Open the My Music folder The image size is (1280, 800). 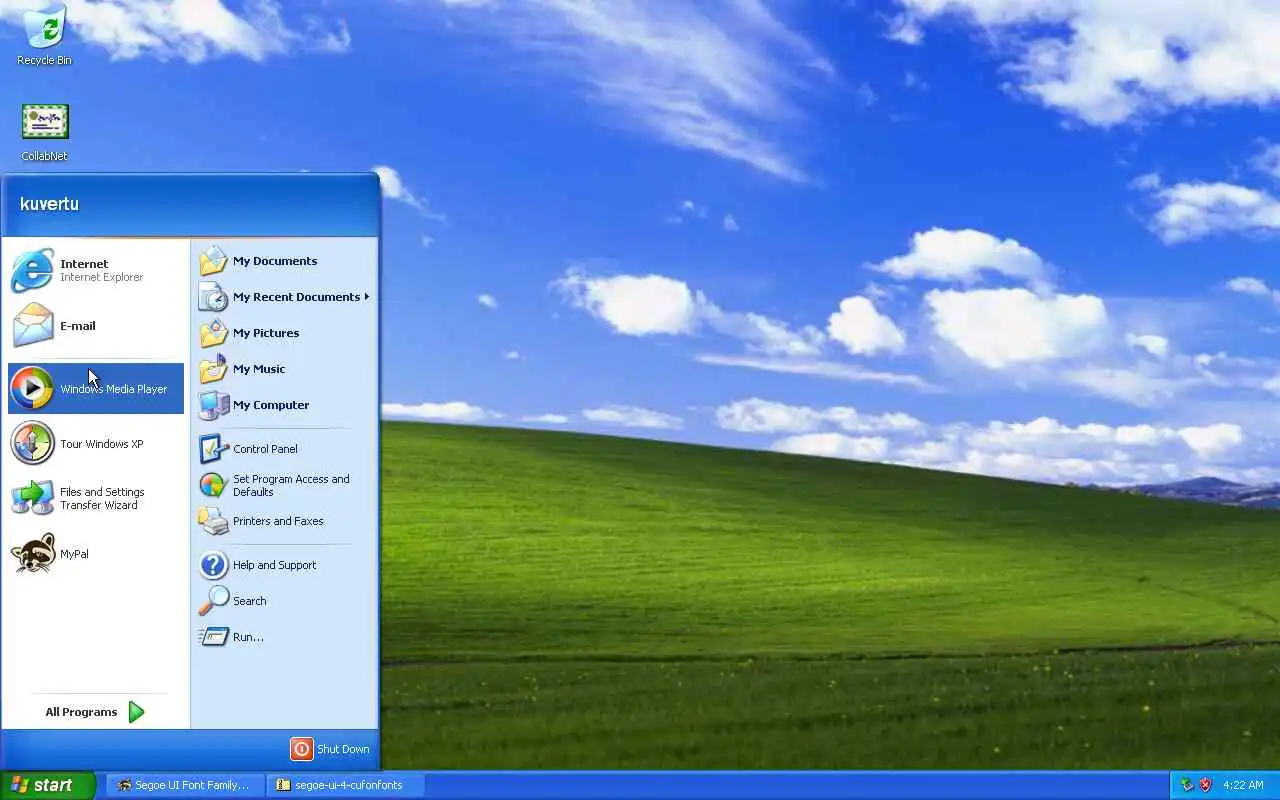click(x=284, y=369)
